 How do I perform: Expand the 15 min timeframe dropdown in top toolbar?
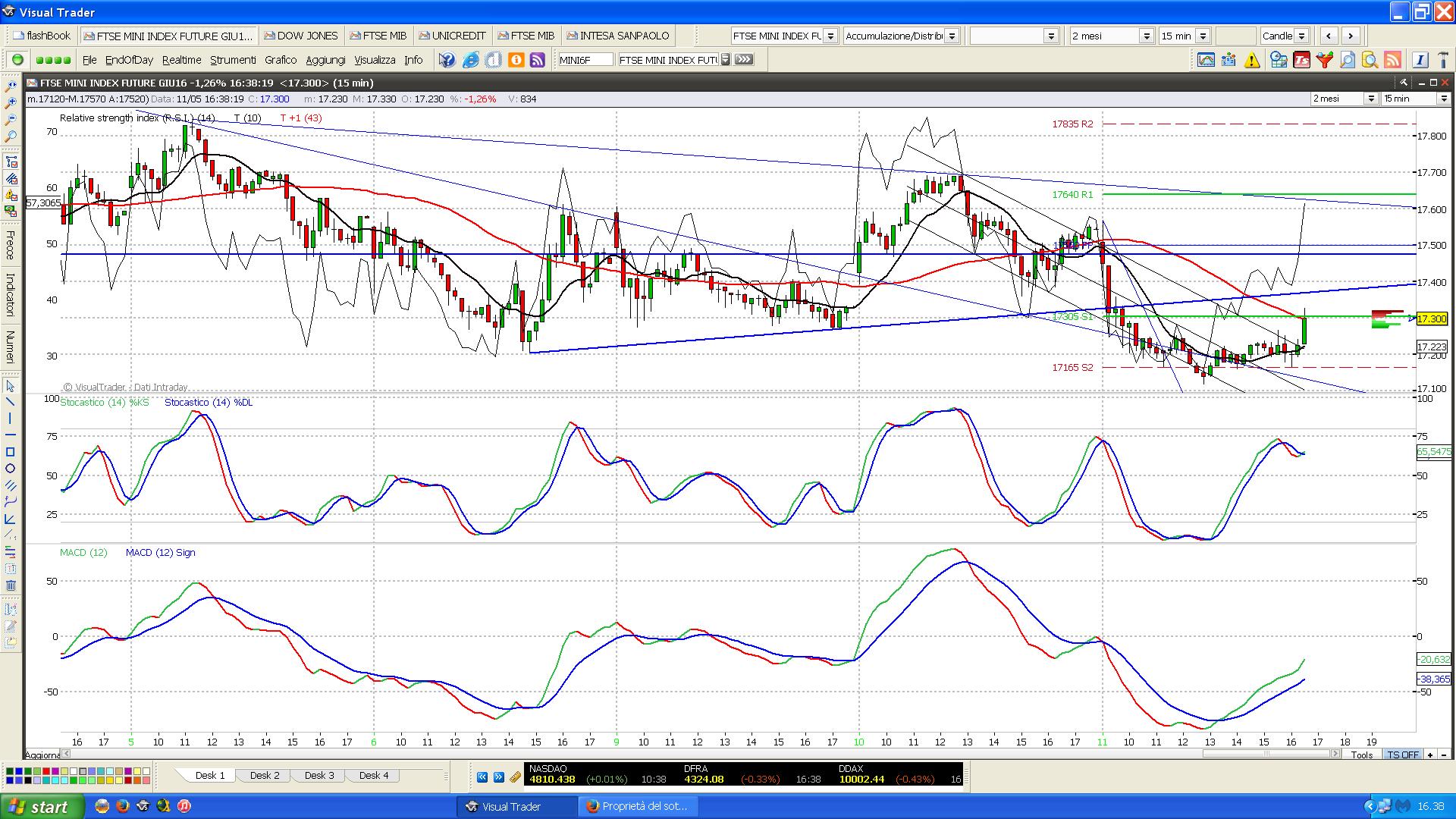tap(1203, 36)
